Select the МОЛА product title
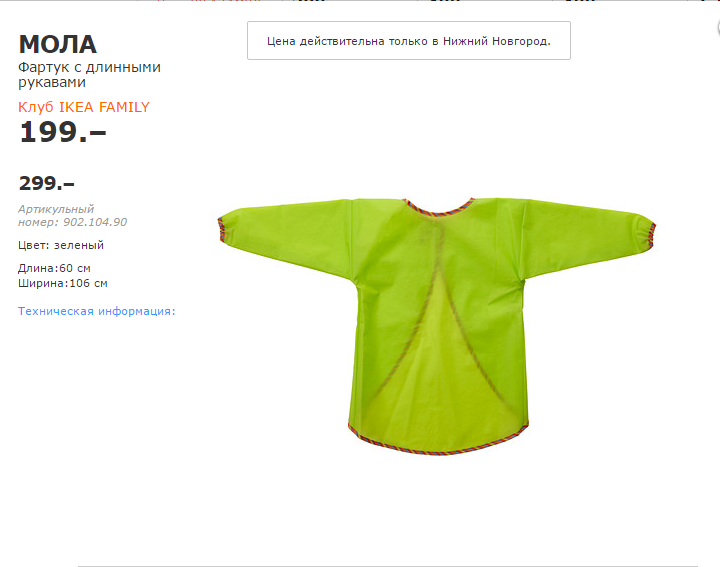720x567 pixels. [x=57, y=45]
